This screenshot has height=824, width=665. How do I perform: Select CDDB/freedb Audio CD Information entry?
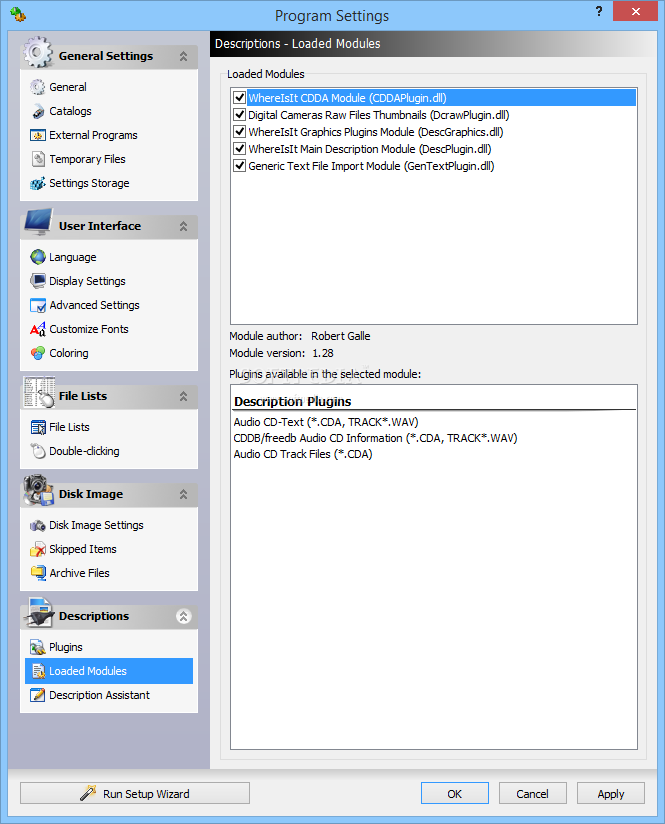(x=375, y=438)
